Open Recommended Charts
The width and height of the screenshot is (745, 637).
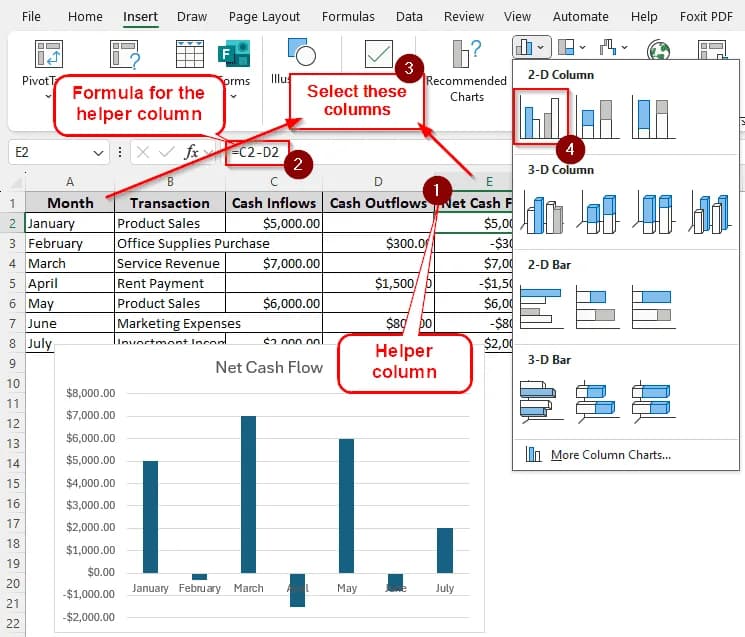pyautogui.click(x=467, y=71)
